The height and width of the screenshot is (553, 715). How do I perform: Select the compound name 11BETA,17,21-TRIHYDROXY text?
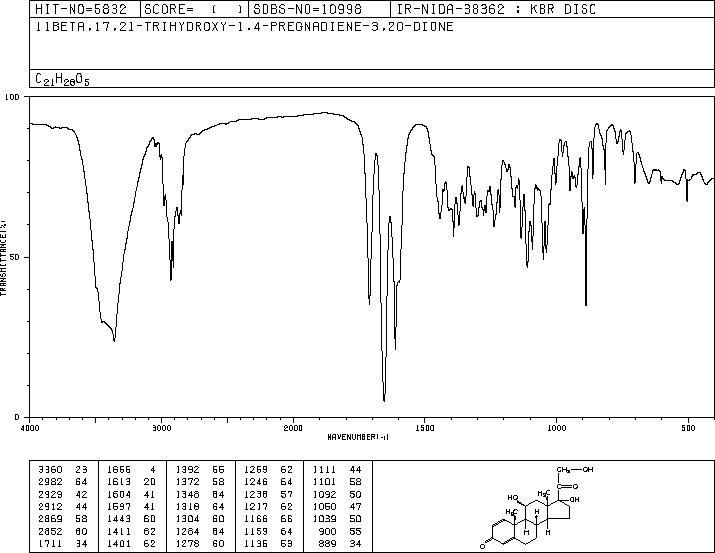coord(244,27)
